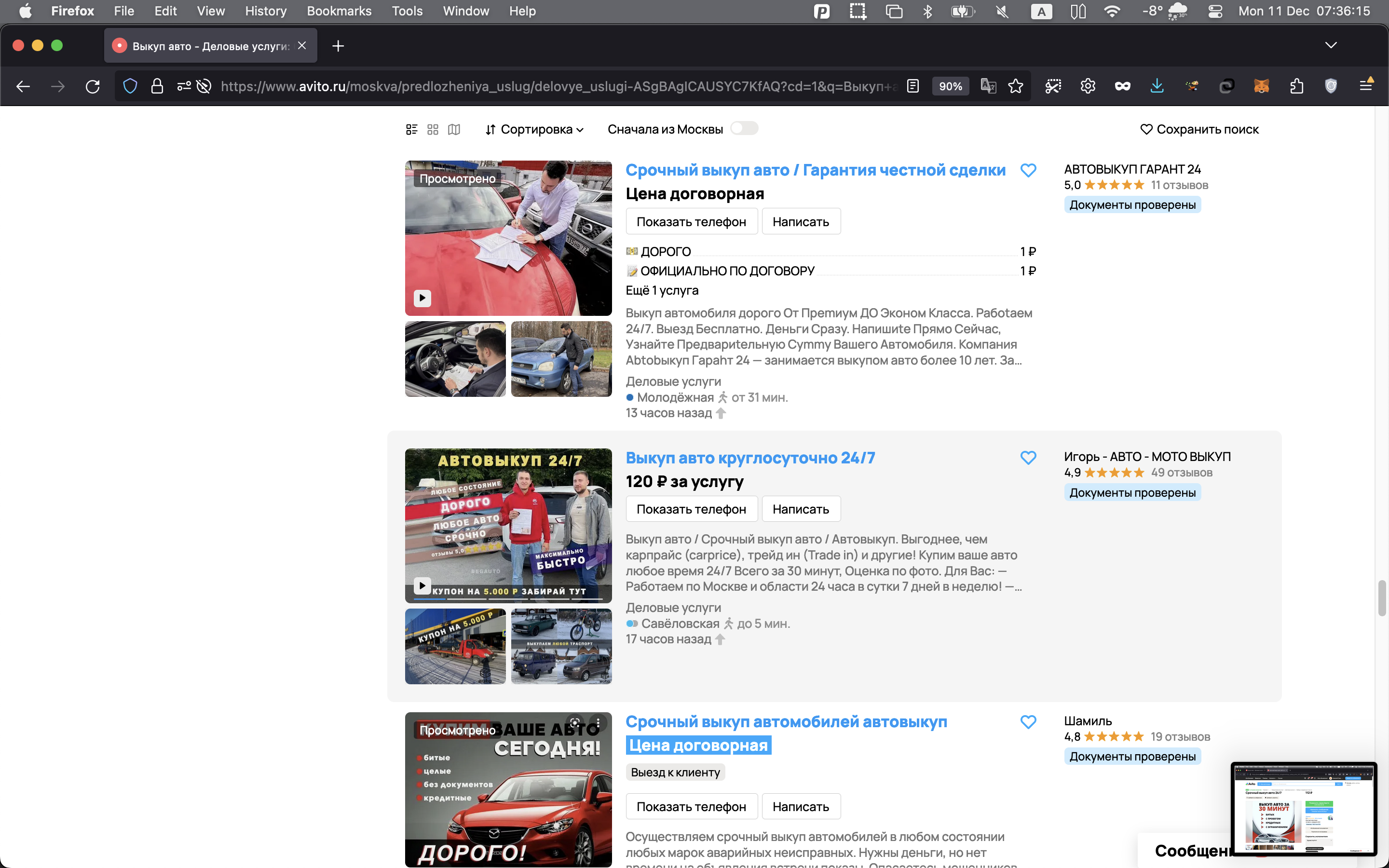Toggle 'Сначала из Москвы' switch
The width and height of the screenshot is (1389, 868).
click(x=744, y=129)
